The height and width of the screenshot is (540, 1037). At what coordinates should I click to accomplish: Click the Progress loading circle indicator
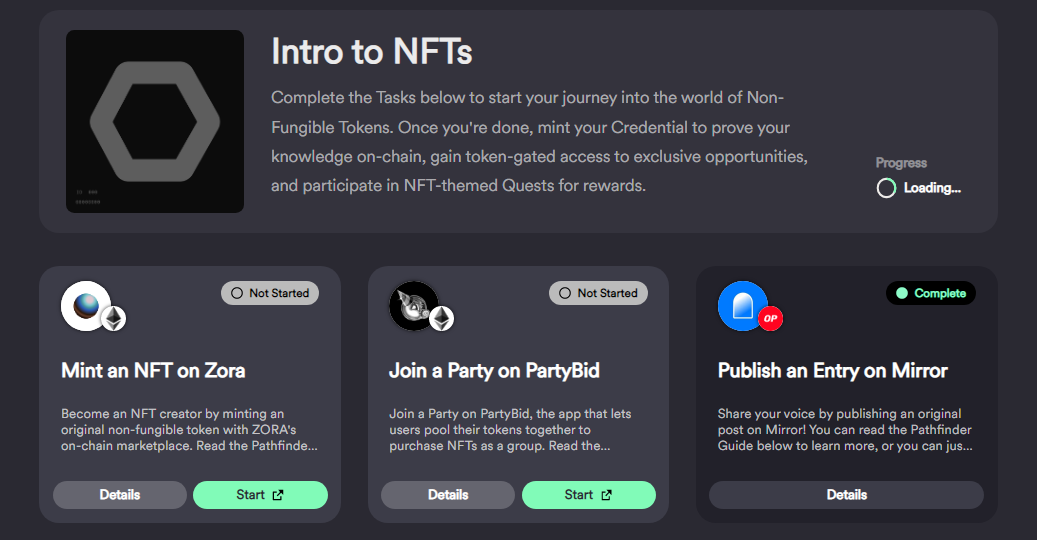[x=886, y=188]
